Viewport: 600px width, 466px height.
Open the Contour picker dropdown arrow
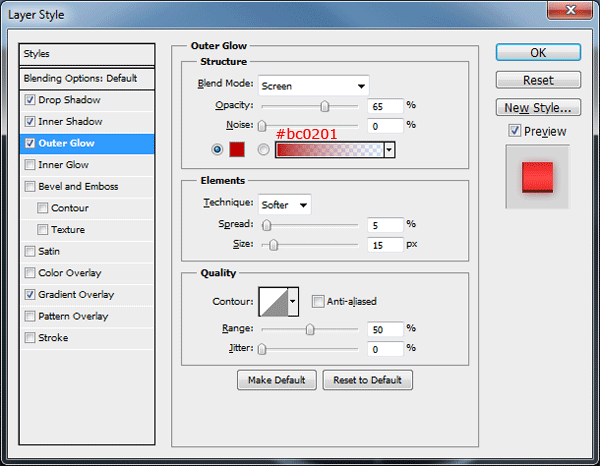pyautogui.click(x=293, y=301)
